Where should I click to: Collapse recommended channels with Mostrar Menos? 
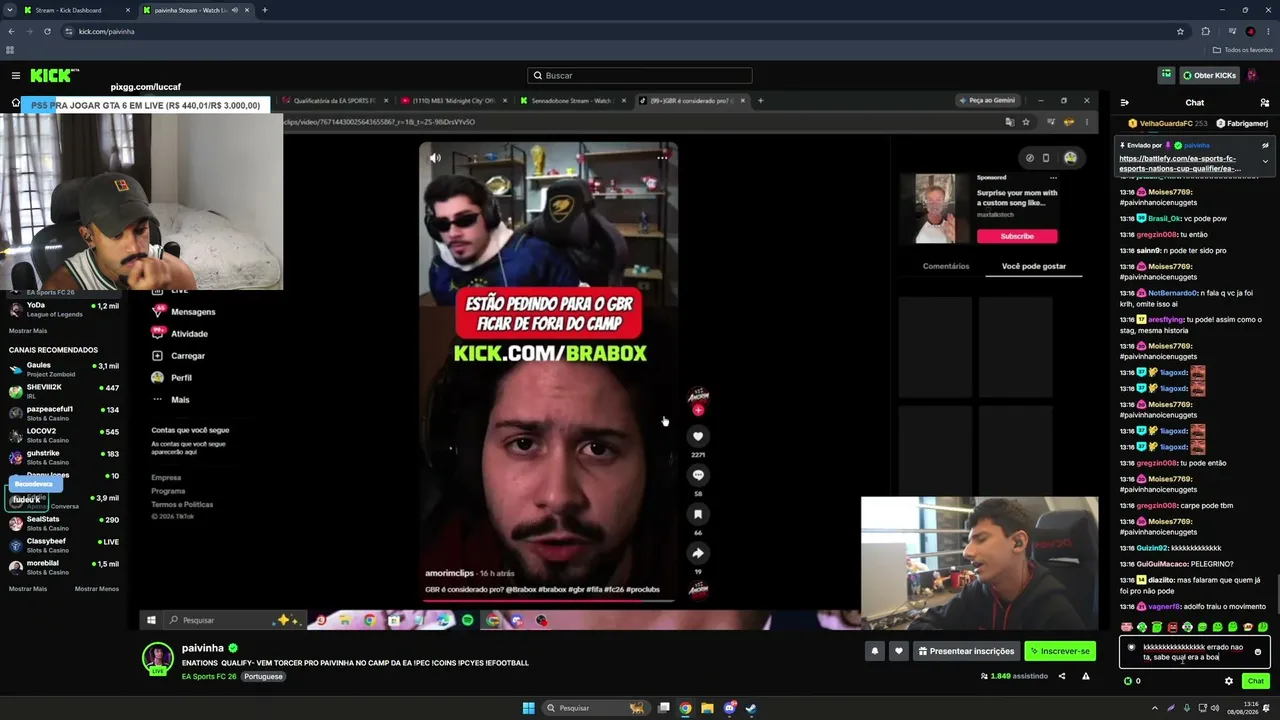coord(97,589)
